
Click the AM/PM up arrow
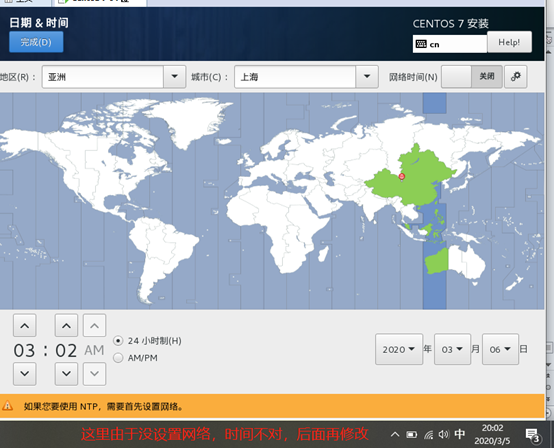[x=94, y=325]
